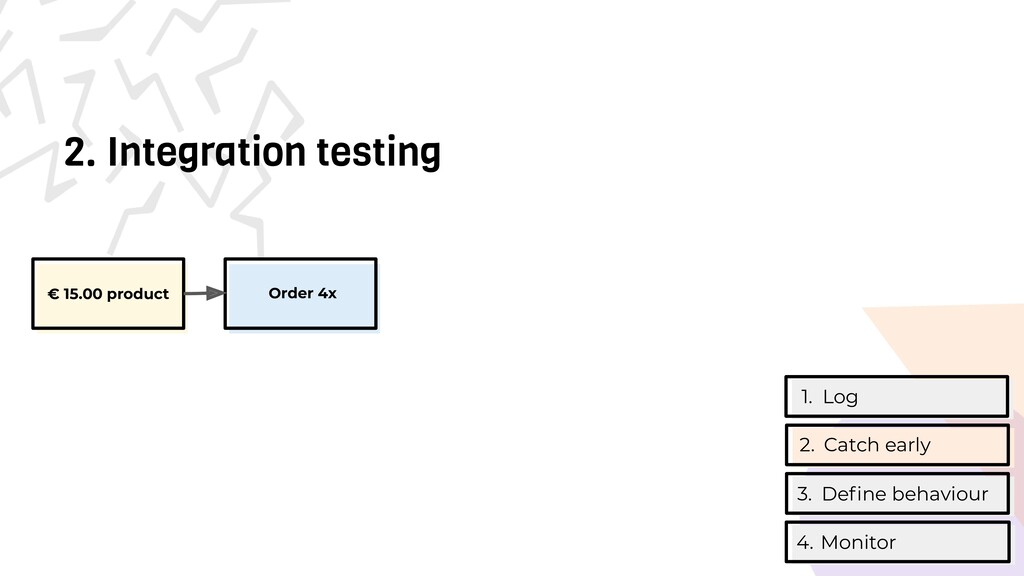Viewport: 1024px width, 576px height.
Task: Click the '2. Integration testing' heading
Action: pos(252,153)
